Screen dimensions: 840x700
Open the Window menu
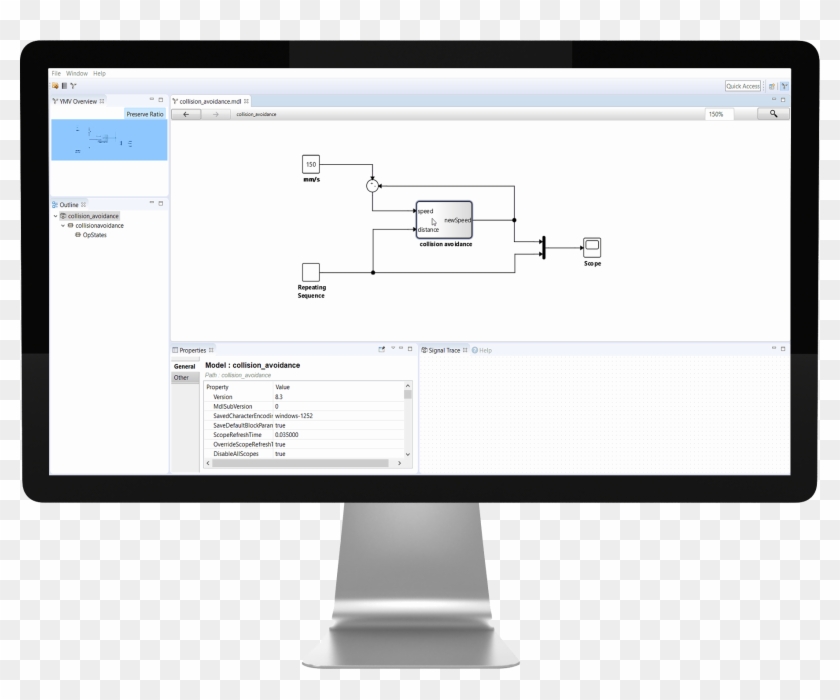[x=76, y=74]
